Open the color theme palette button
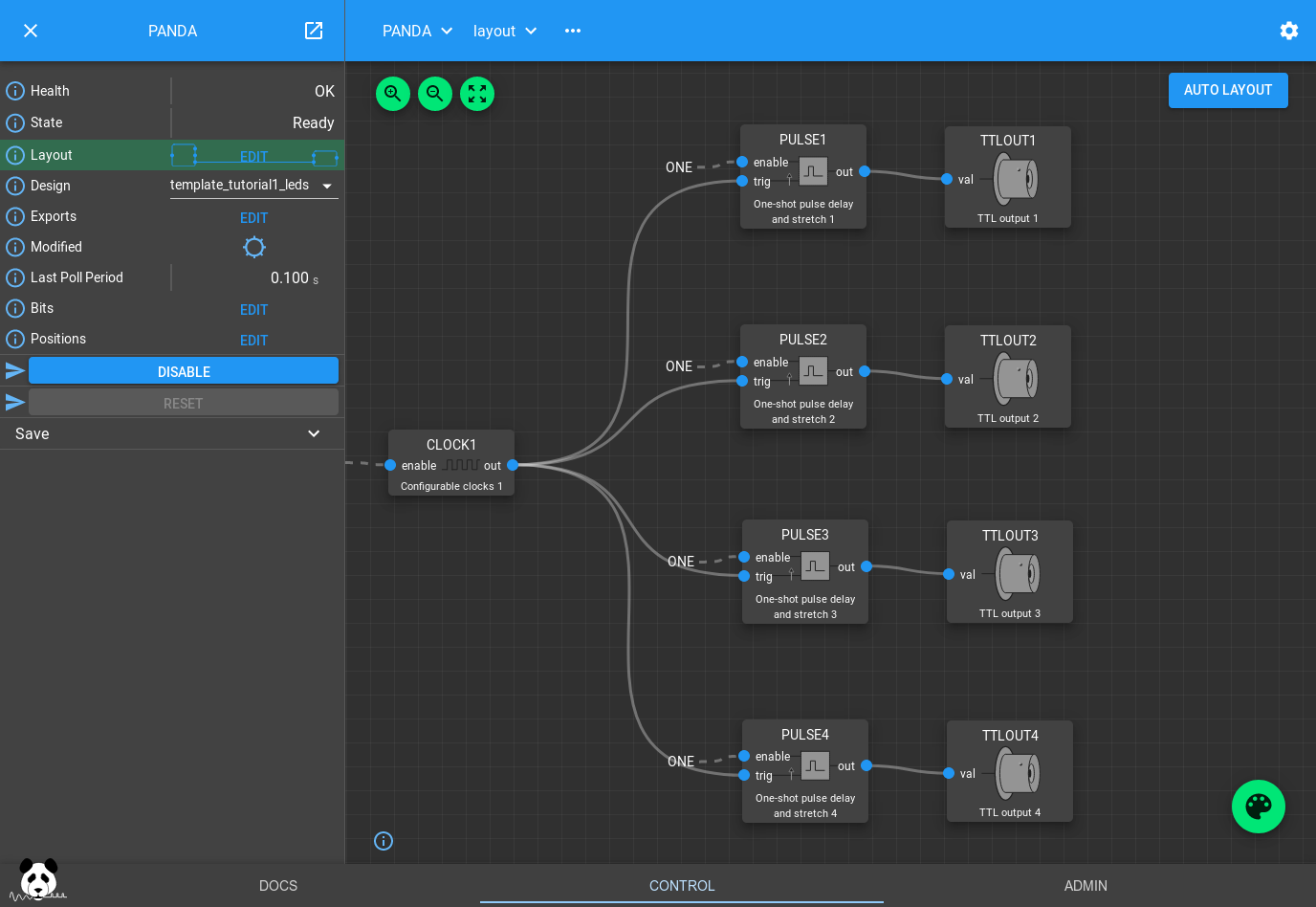Screen dimensions: 1316x907 coord(1258,807)
